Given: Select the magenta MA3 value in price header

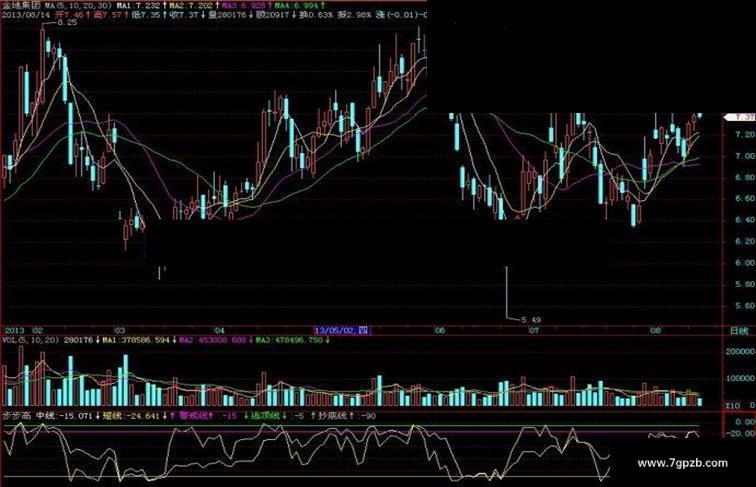Looking at the screenshot, I should tap(242, 5).
